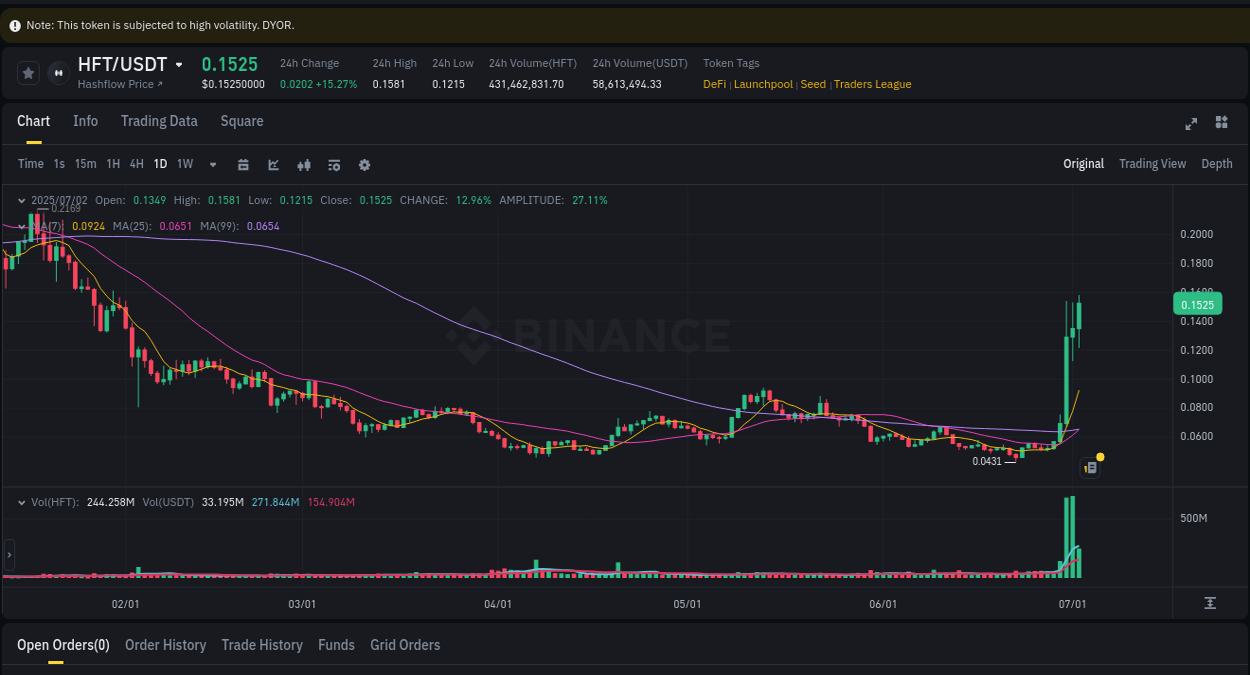The image size is (1250, 675).
Task: Click the Launchpool token tag
Action: pyautogui.click(x=763, y=84)
